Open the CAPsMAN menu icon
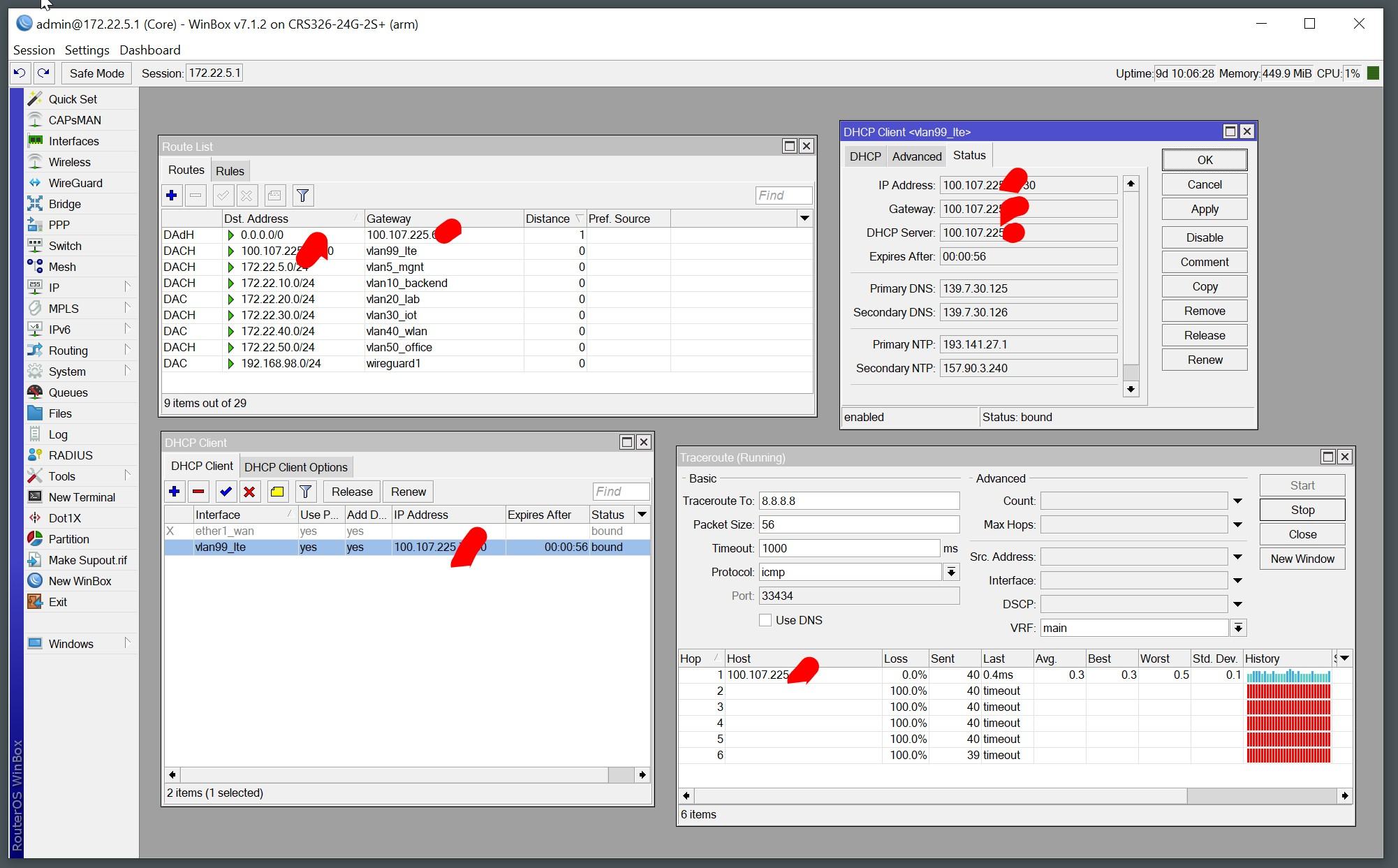This screenshot has width=1398, height=868. point(35,120)
